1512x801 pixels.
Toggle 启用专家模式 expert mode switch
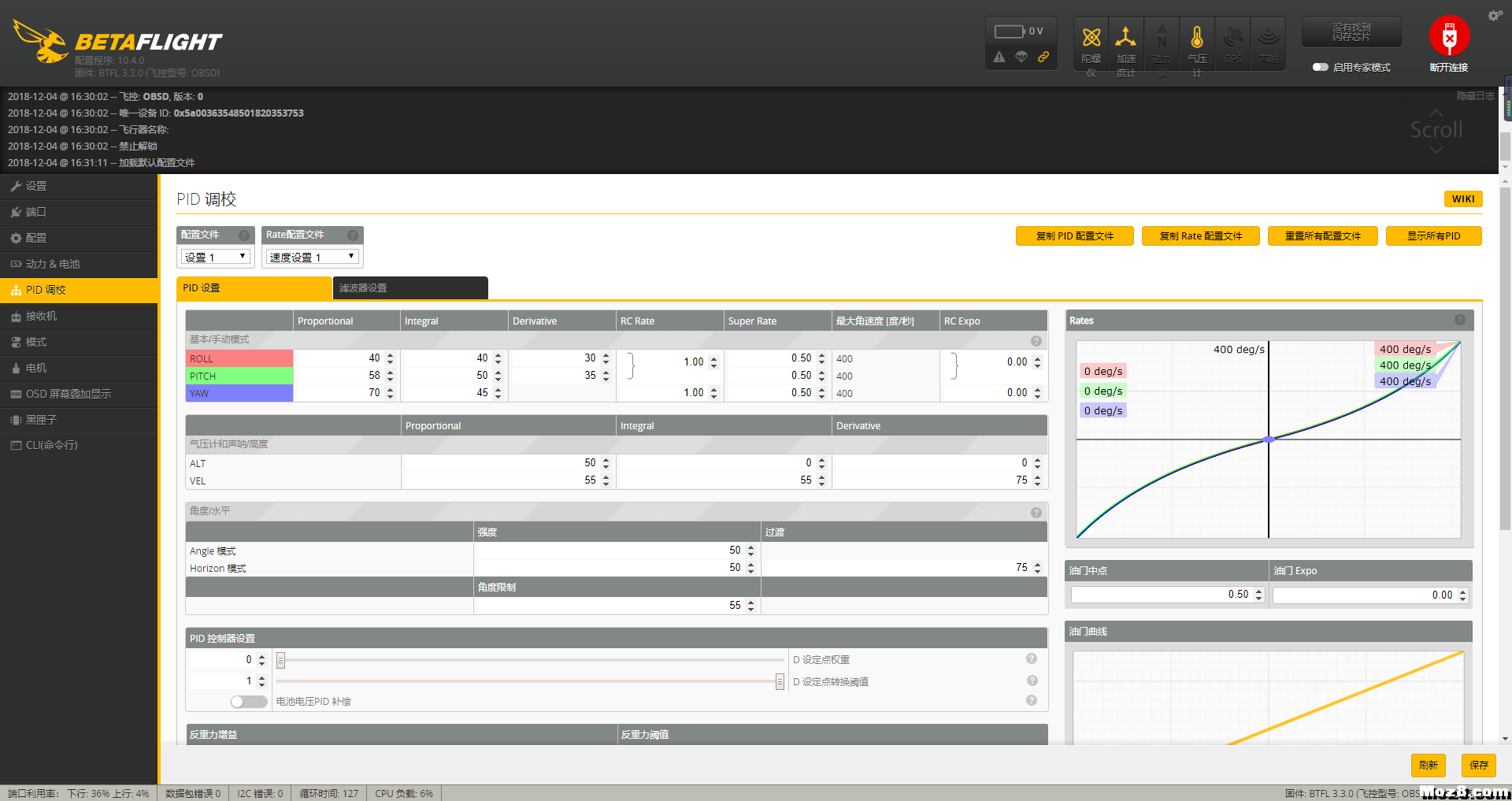(1321, 67)
